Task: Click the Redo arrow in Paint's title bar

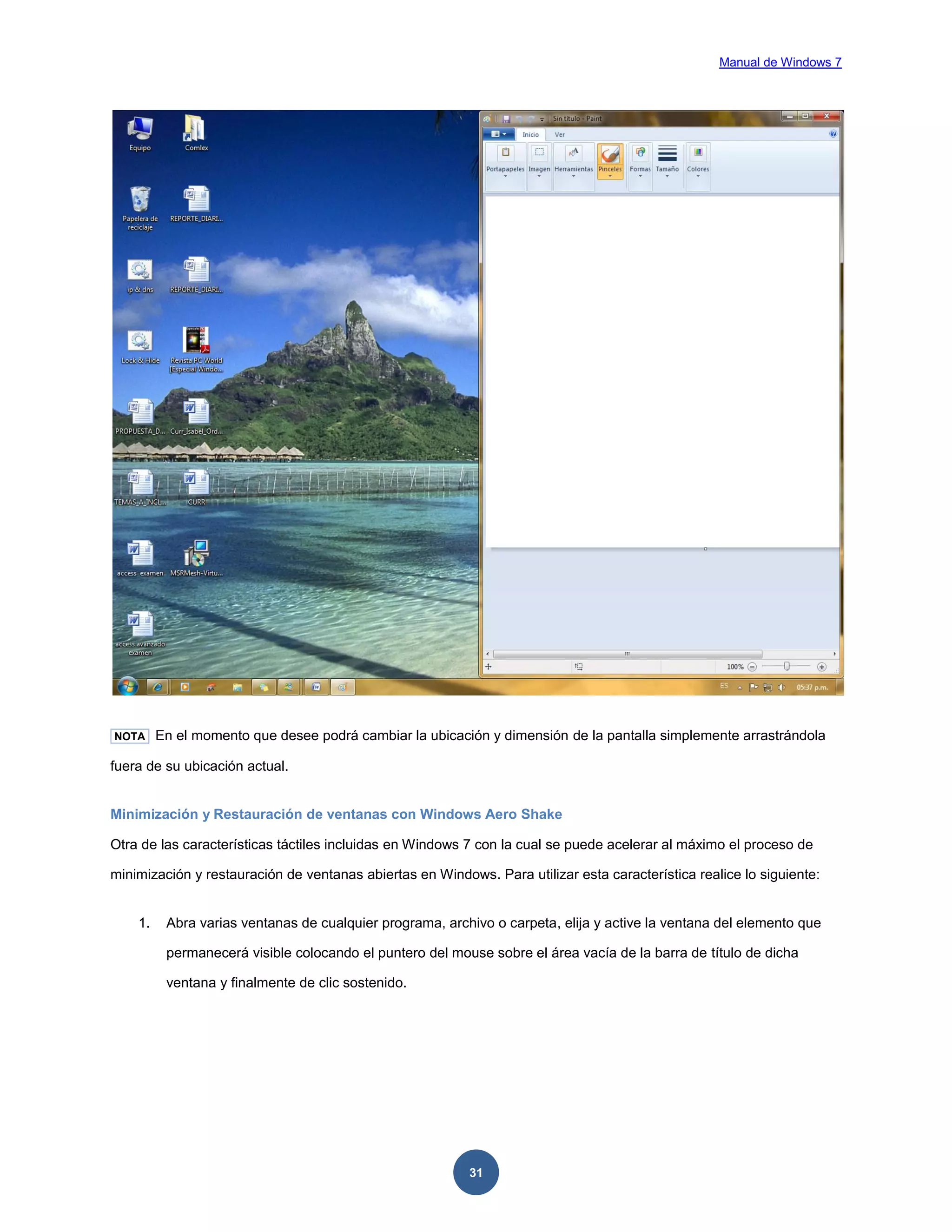Action: click(x=531, y=119)
